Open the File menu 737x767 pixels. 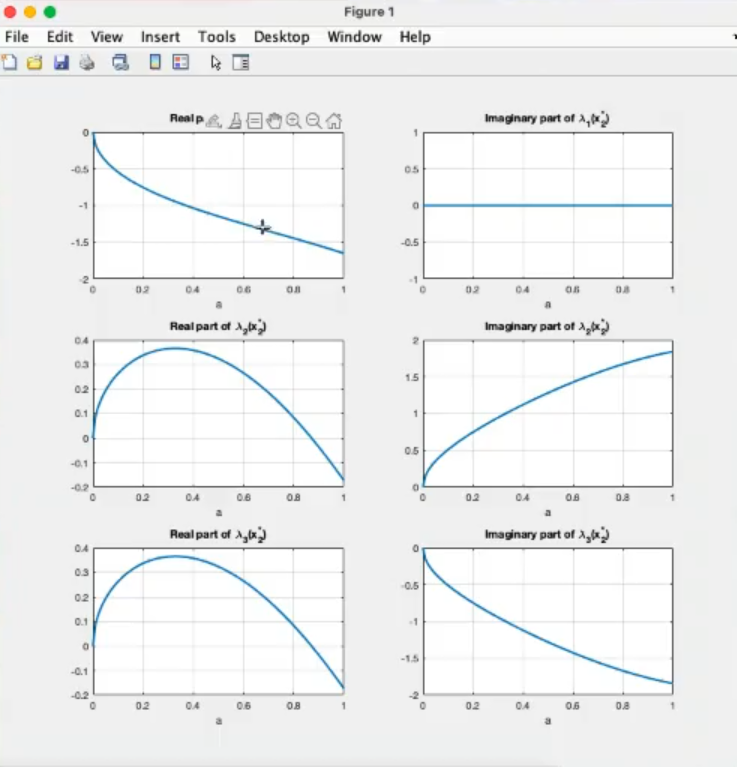click(x=17, y=37)
